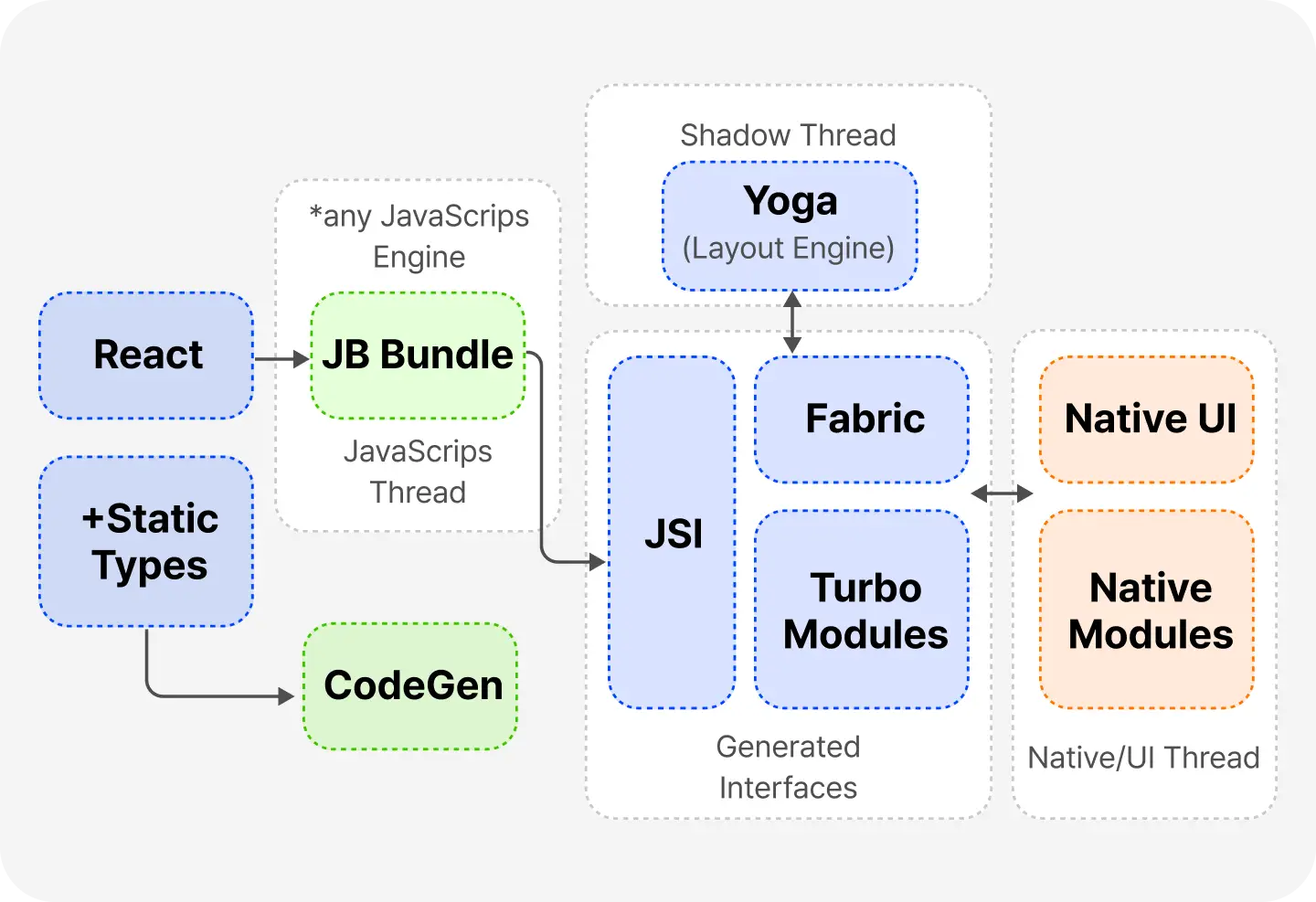The height and width of the screenshot is (902, 1316).
Task: Click the Shadow Thread label
Action: 788,135
